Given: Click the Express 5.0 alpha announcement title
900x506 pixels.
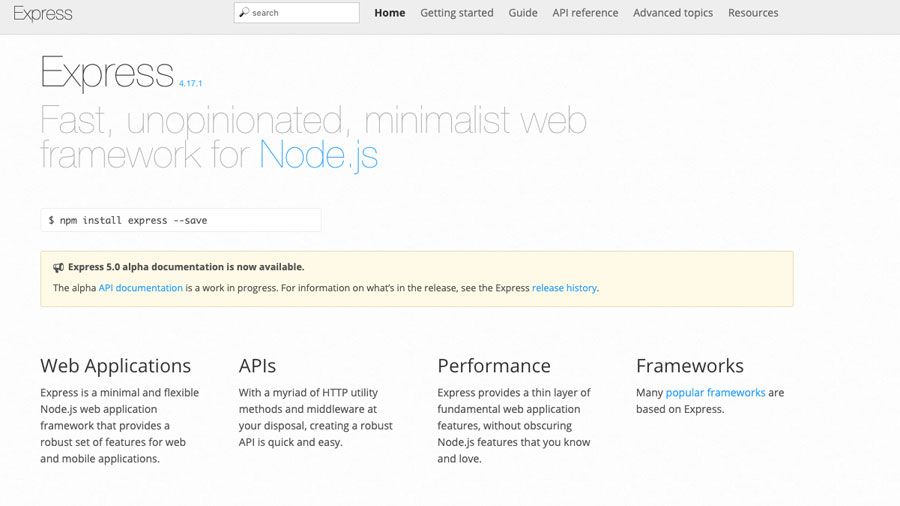Looking at the screenshot, I should click(186, 267).
